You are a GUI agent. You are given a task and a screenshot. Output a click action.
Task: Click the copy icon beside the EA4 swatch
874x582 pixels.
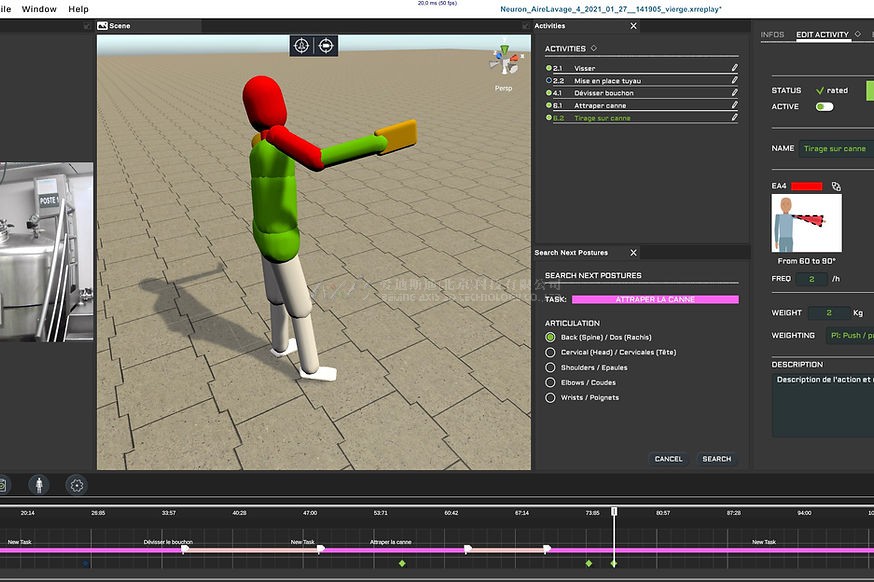[x=836, y=186]
